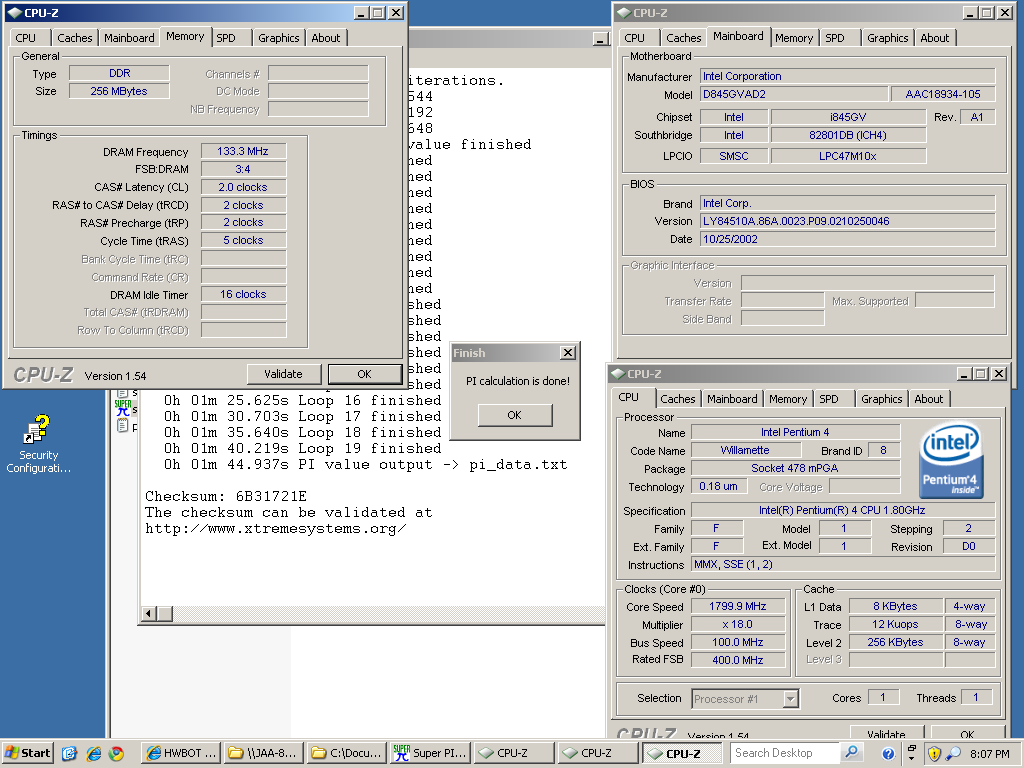
Task: Click the Search Desktop input field
Action: 784,753
